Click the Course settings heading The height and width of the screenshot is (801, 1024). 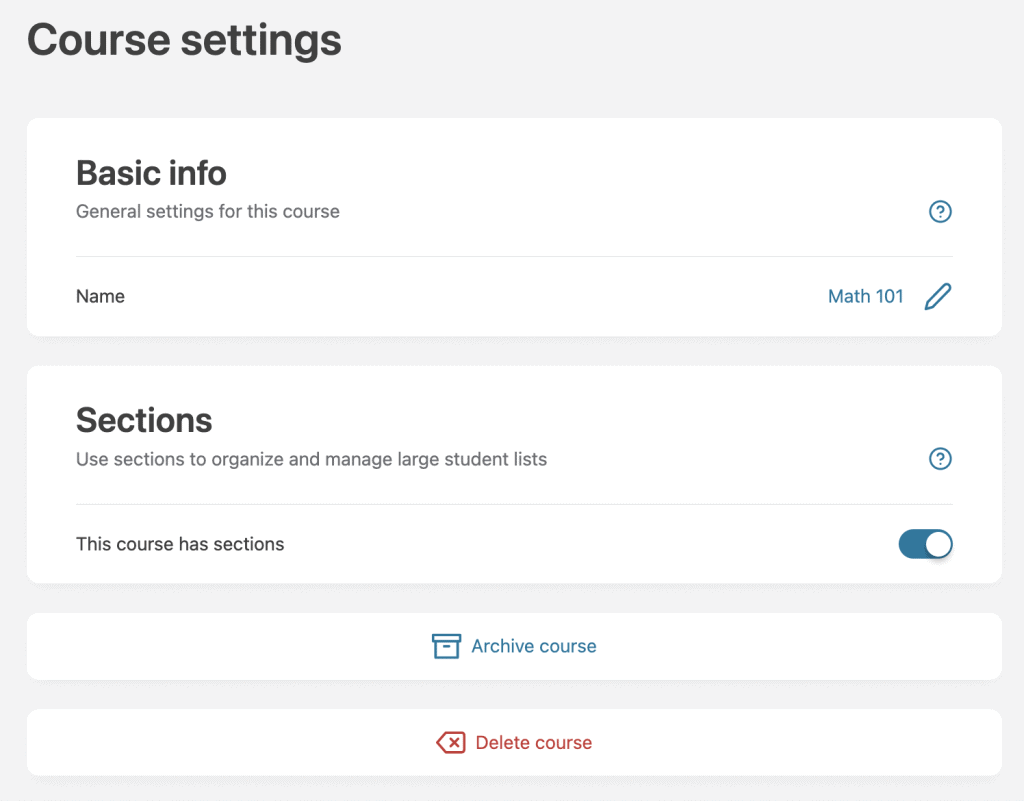coord(184,40)
